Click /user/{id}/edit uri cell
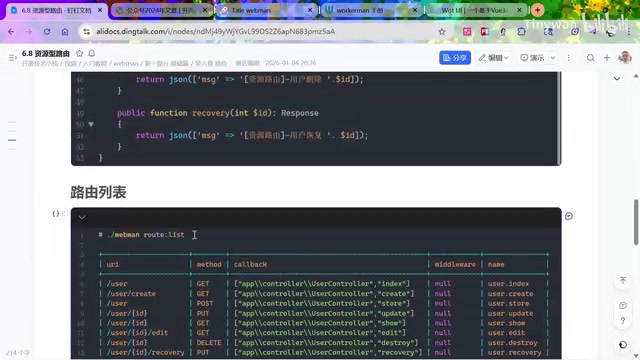This screenshot has width=640, height=360. 137,333
